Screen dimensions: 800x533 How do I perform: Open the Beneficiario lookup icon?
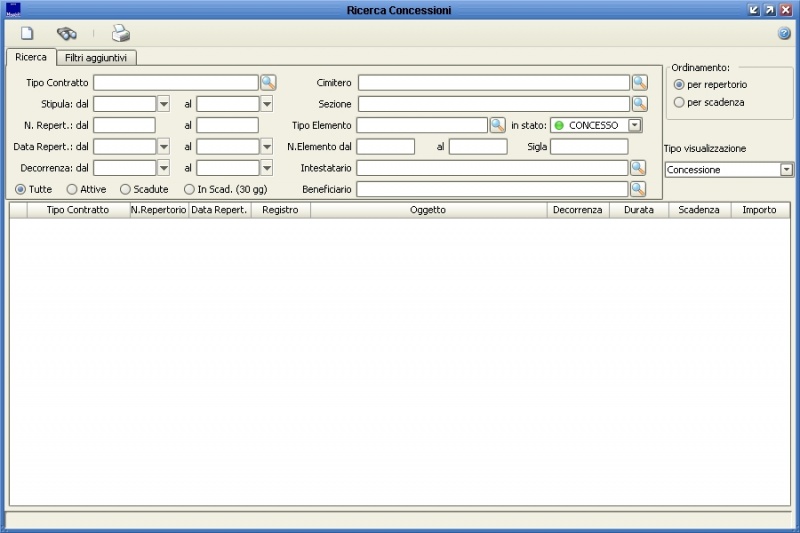(x=638, y=189)
